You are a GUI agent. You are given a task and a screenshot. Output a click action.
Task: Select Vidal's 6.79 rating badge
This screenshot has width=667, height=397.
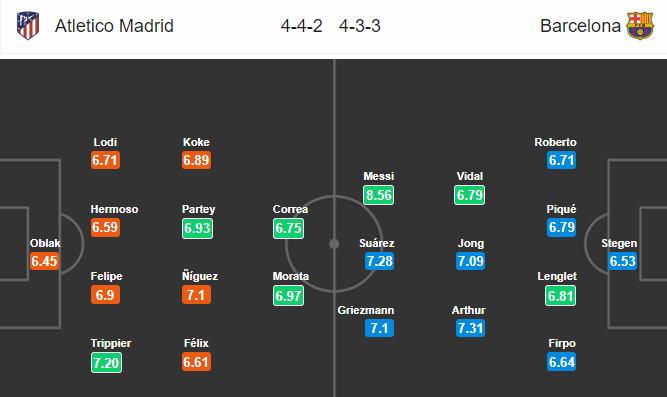pyautogui.click(x=470, y=195)
